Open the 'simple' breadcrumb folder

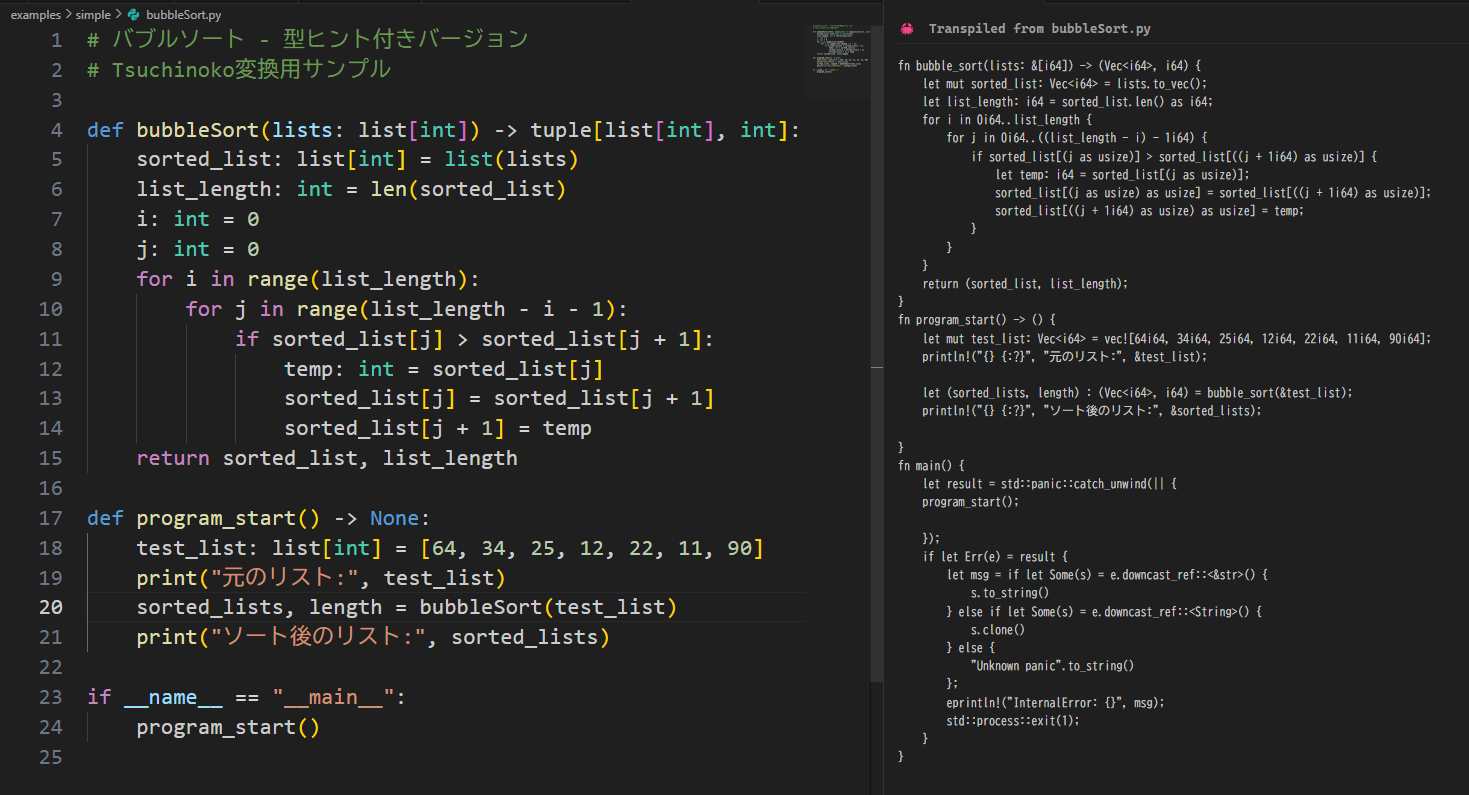pyautogui.click(x=94, y=15)
